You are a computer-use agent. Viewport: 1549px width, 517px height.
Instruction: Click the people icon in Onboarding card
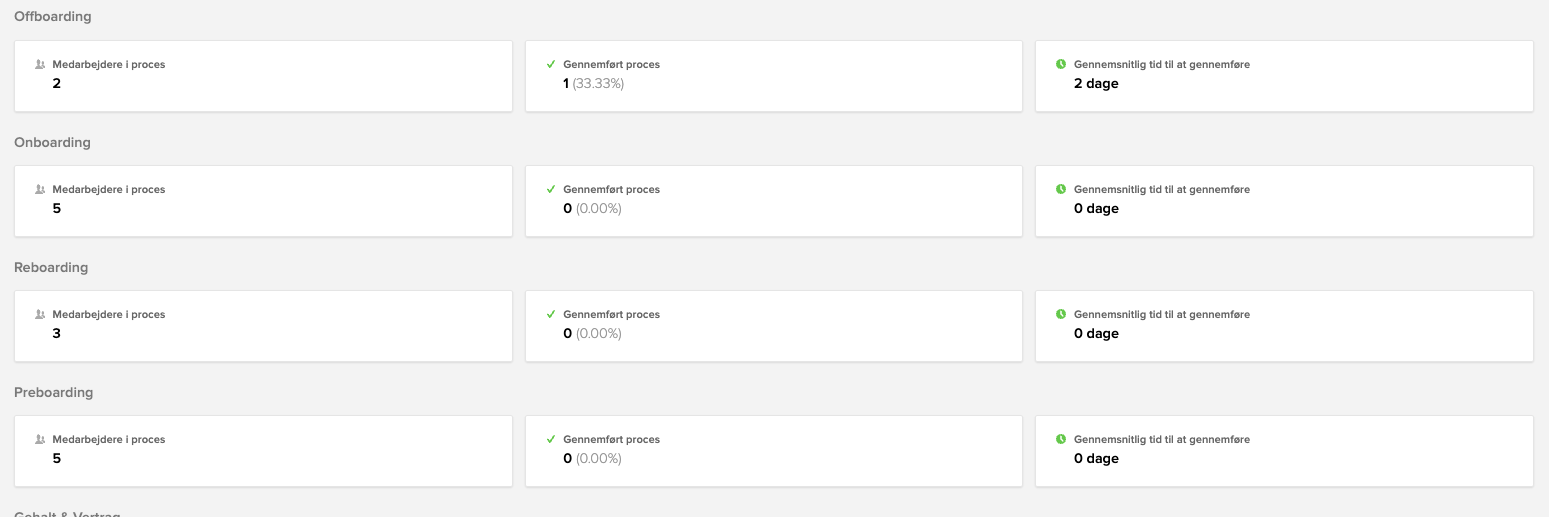[40, 189]
